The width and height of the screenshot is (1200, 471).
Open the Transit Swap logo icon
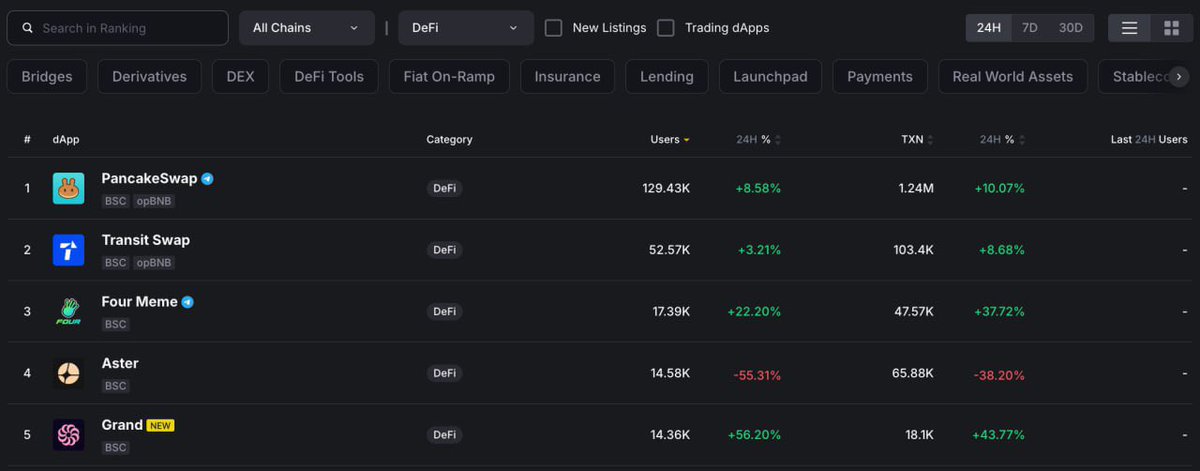68,250
